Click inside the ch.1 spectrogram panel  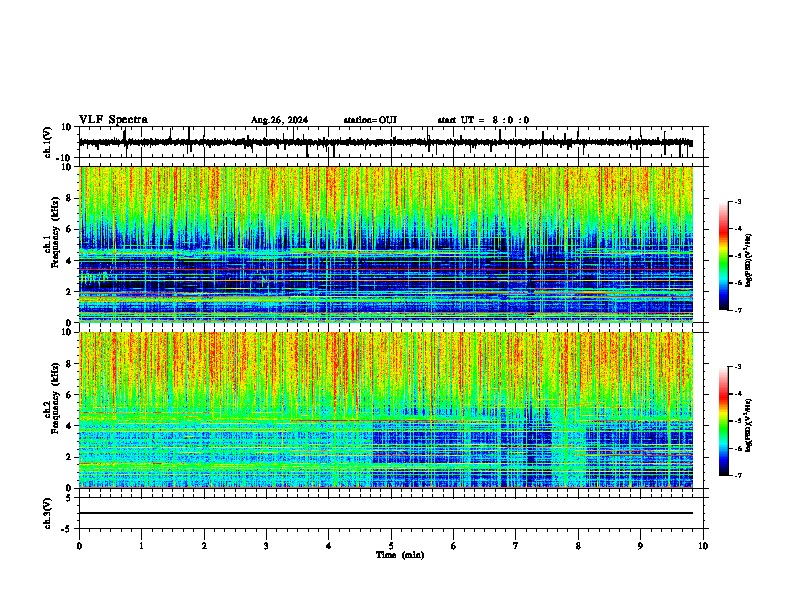click(x=386, y=244)
